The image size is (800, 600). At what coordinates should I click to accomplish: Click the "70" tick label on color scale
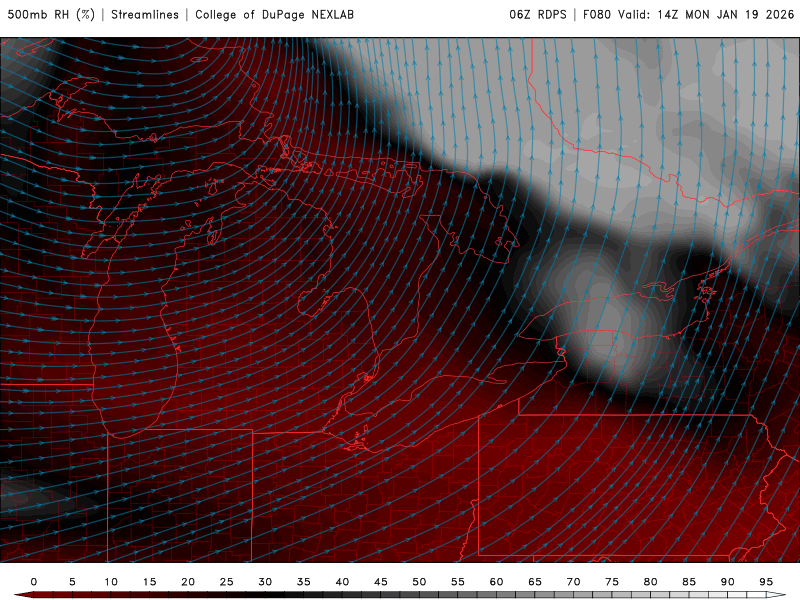pos(573,582)
